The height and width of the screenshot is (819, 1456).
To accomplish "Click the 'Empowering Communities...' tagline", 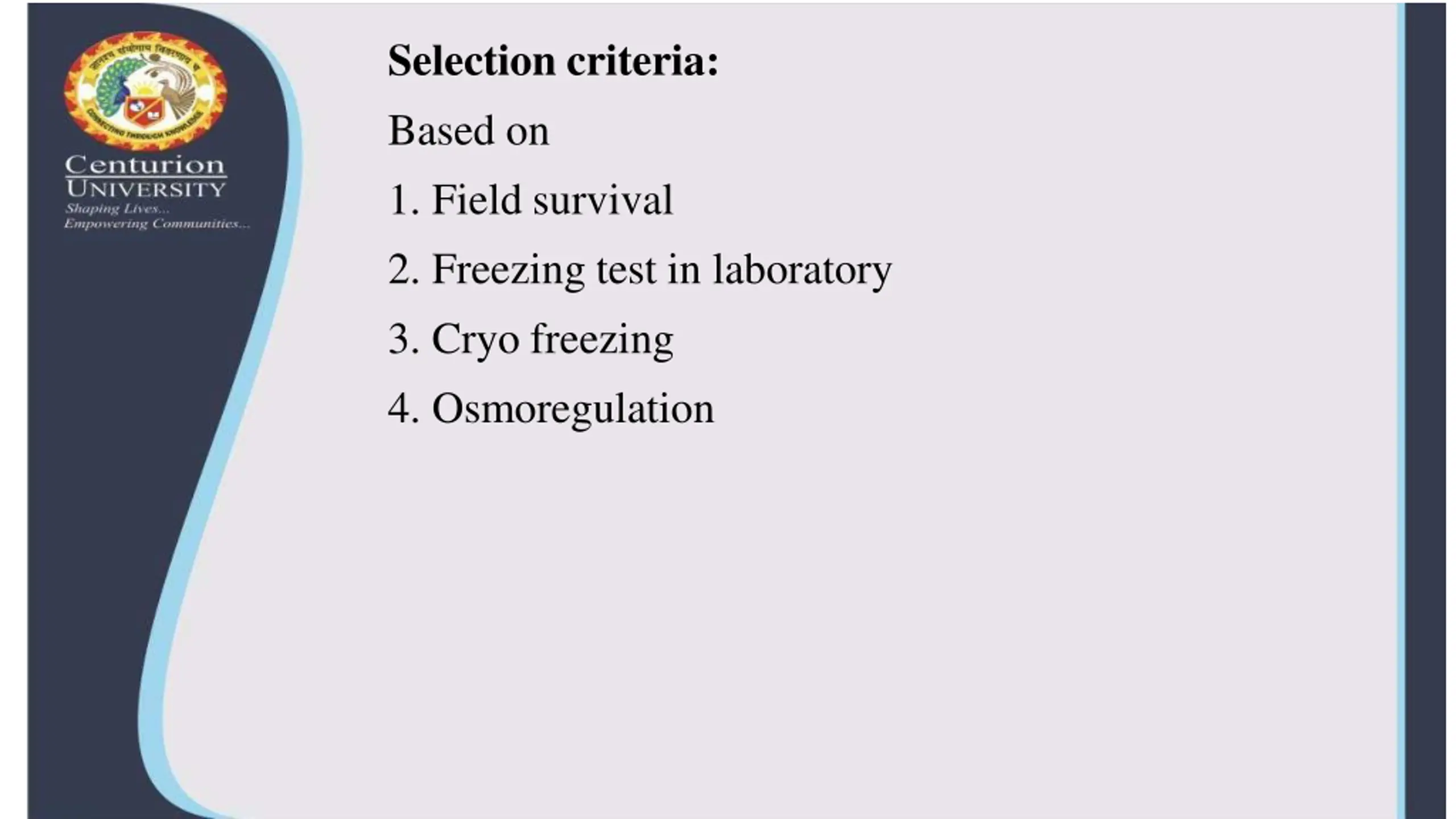I will tap(157, 224).
